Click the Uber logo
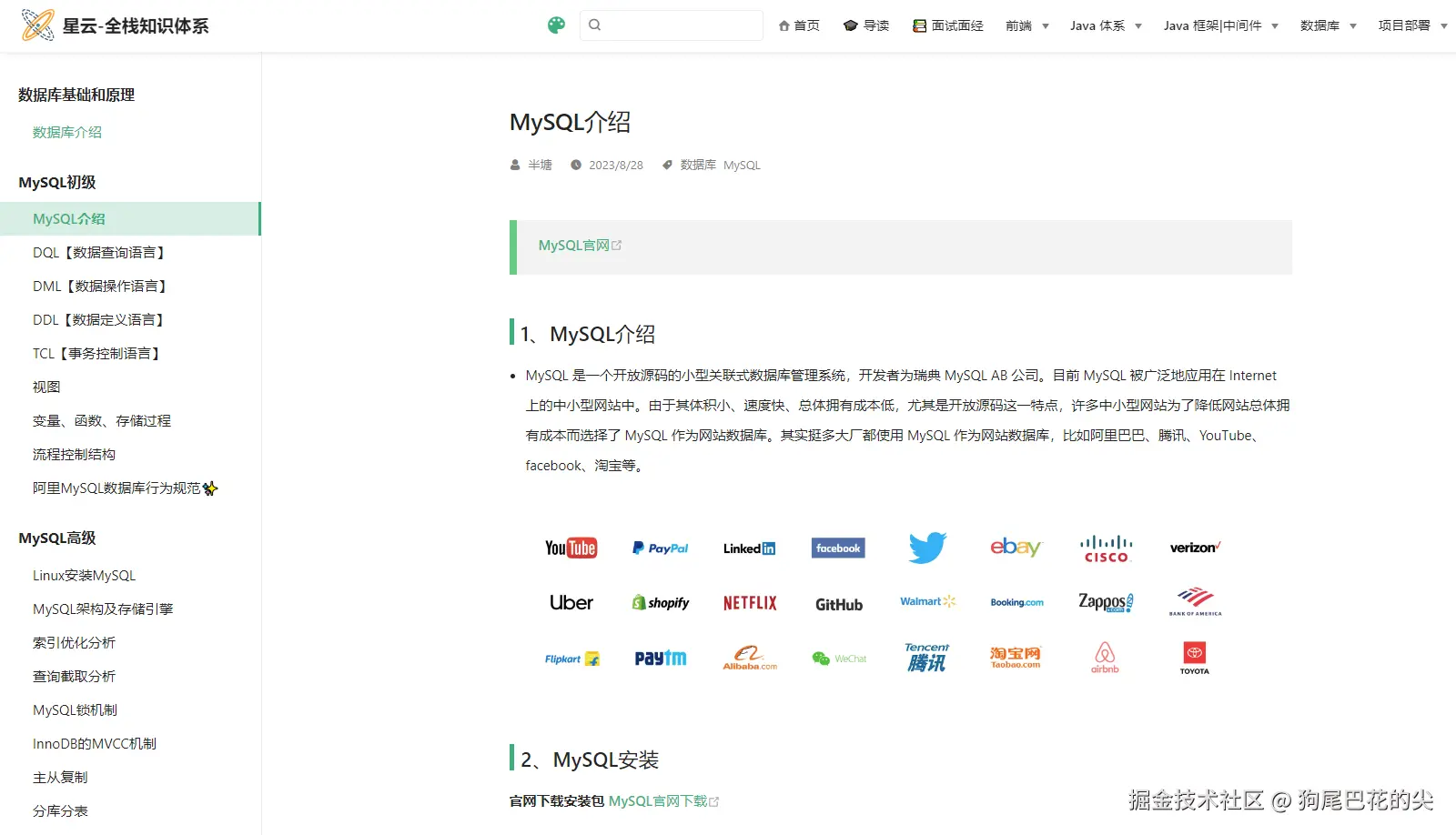1456x835 pixels. 571,602
